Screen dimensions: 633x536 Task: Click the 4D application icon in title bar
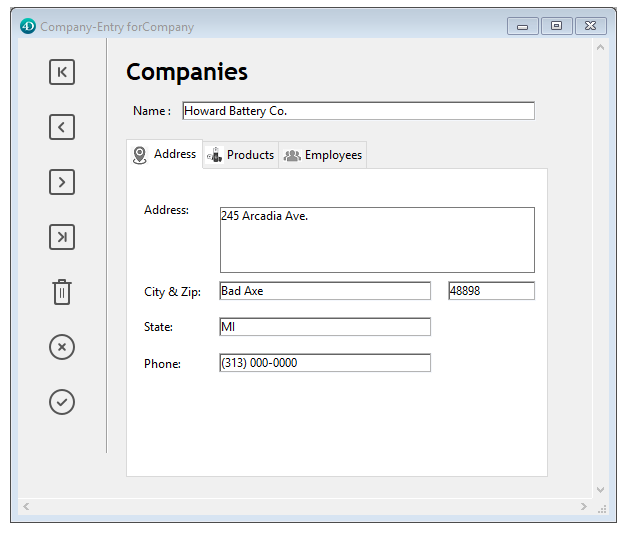28,27
